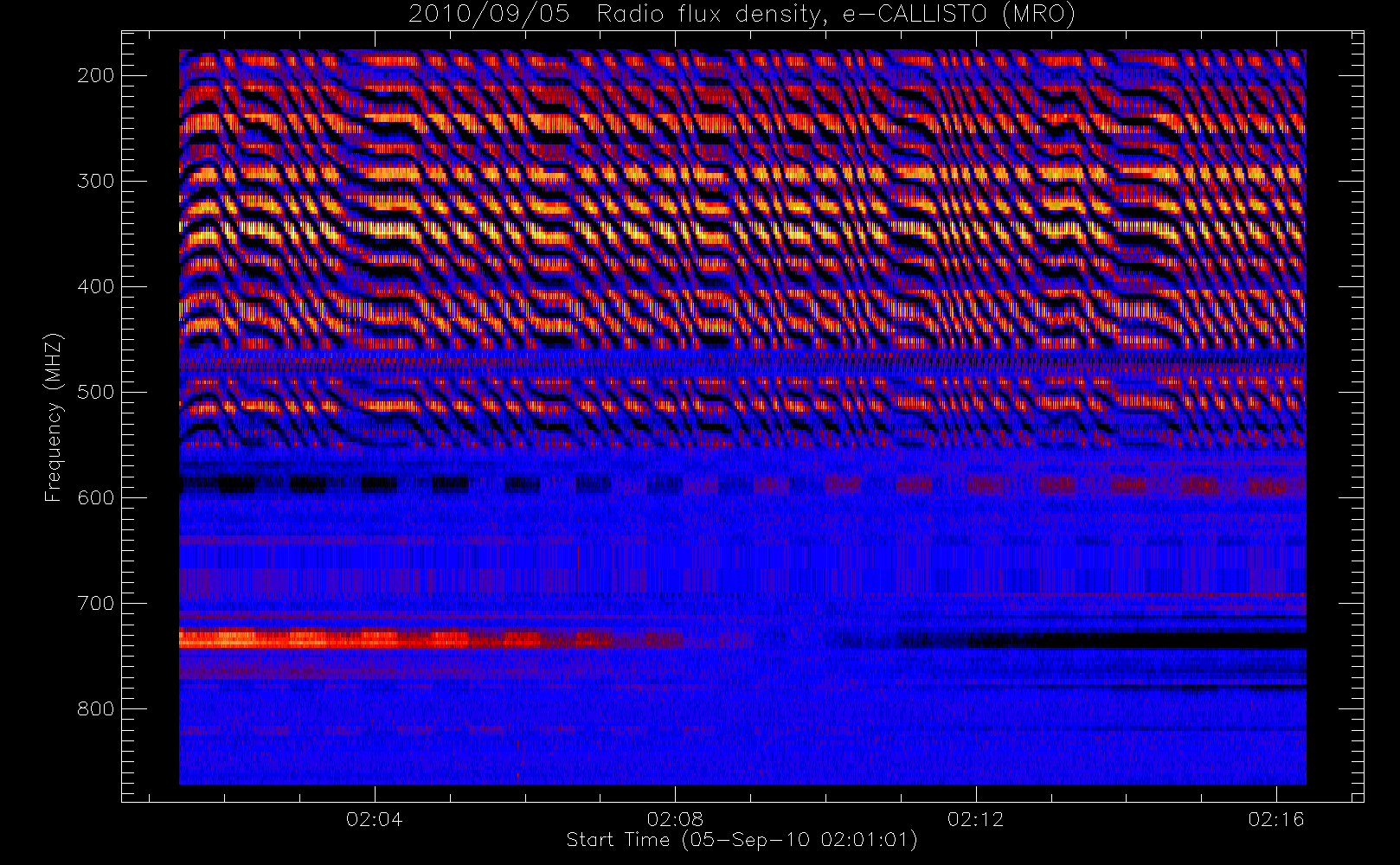1400x865 pixels.
Task: Click the 800 frequency tick label
Action: (x=95, y=708)
